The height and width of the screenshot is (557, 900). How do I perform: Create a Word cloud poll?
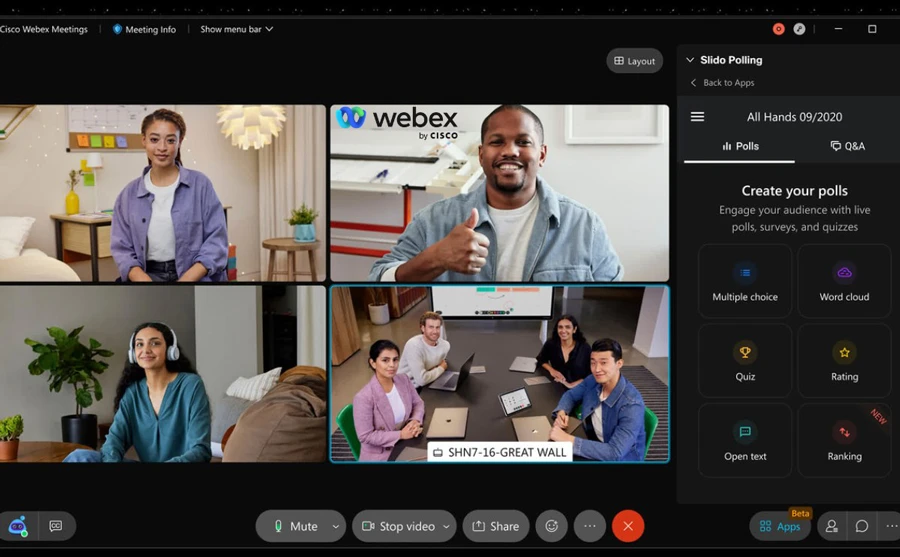point(844,281)
